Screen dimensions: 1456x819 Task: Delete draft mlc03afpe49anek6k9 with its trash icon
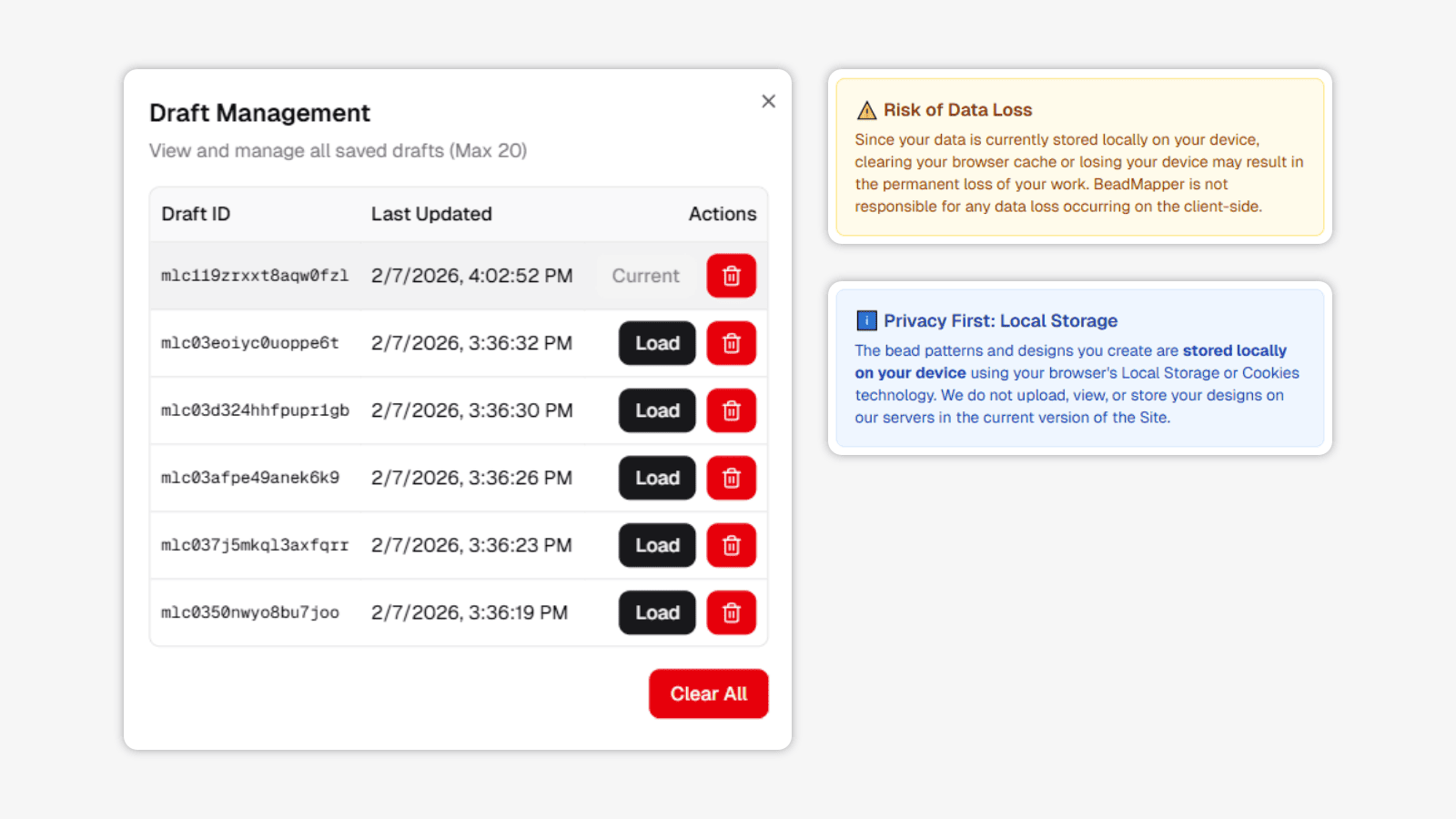pos(731,478)
